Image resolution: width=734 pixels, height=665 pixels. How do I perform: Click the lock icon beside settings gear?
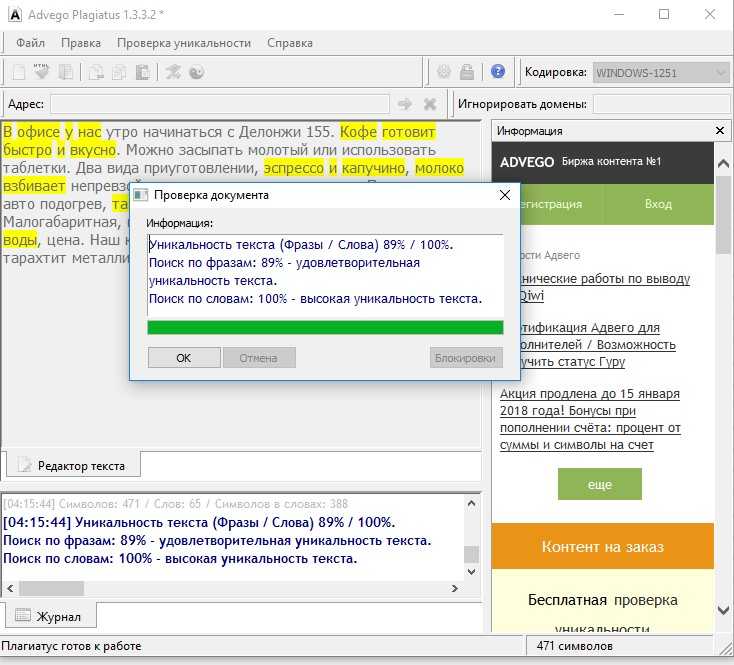(x=467, y=72)
